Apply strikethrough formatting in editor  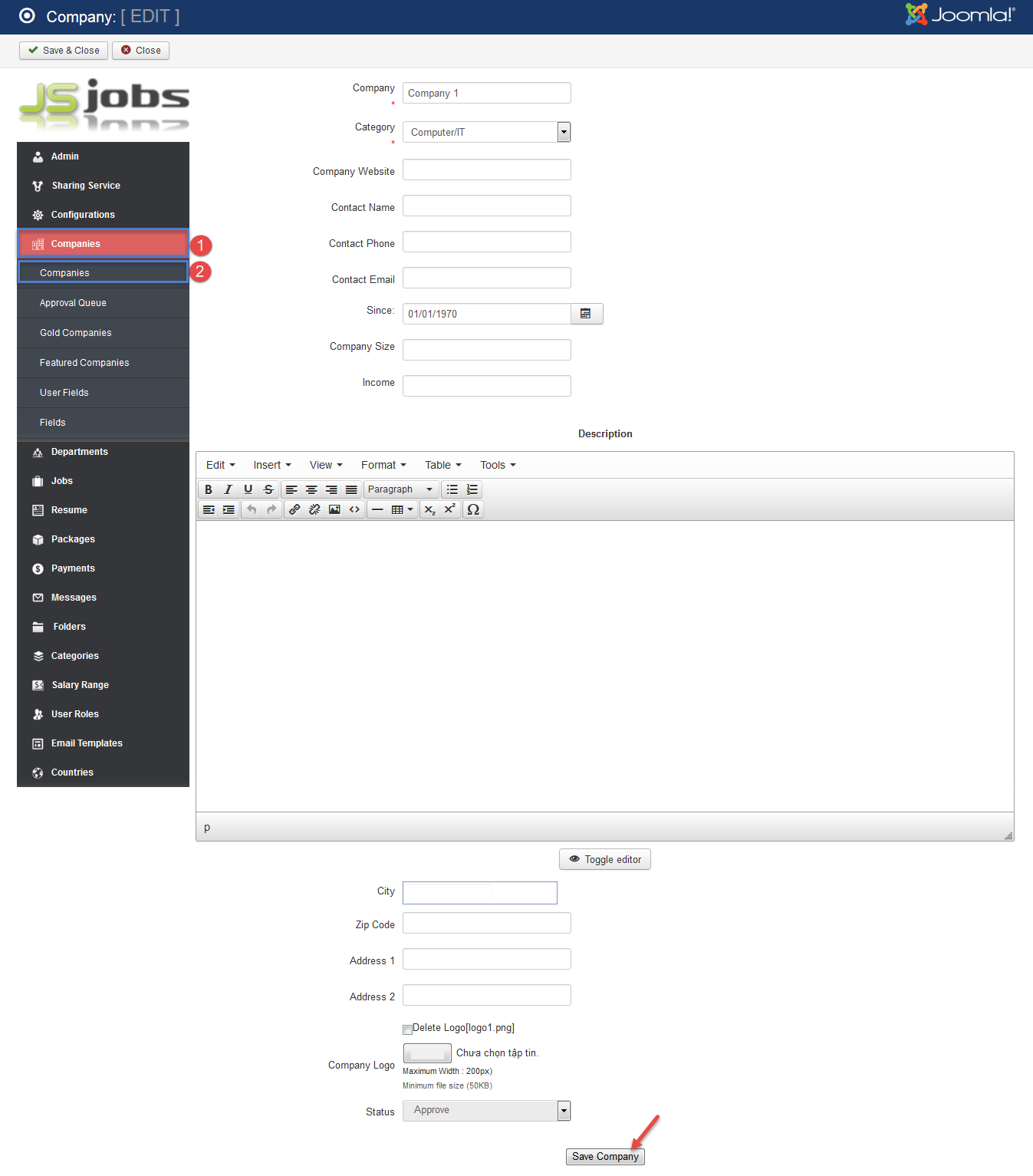click(268, 489)
